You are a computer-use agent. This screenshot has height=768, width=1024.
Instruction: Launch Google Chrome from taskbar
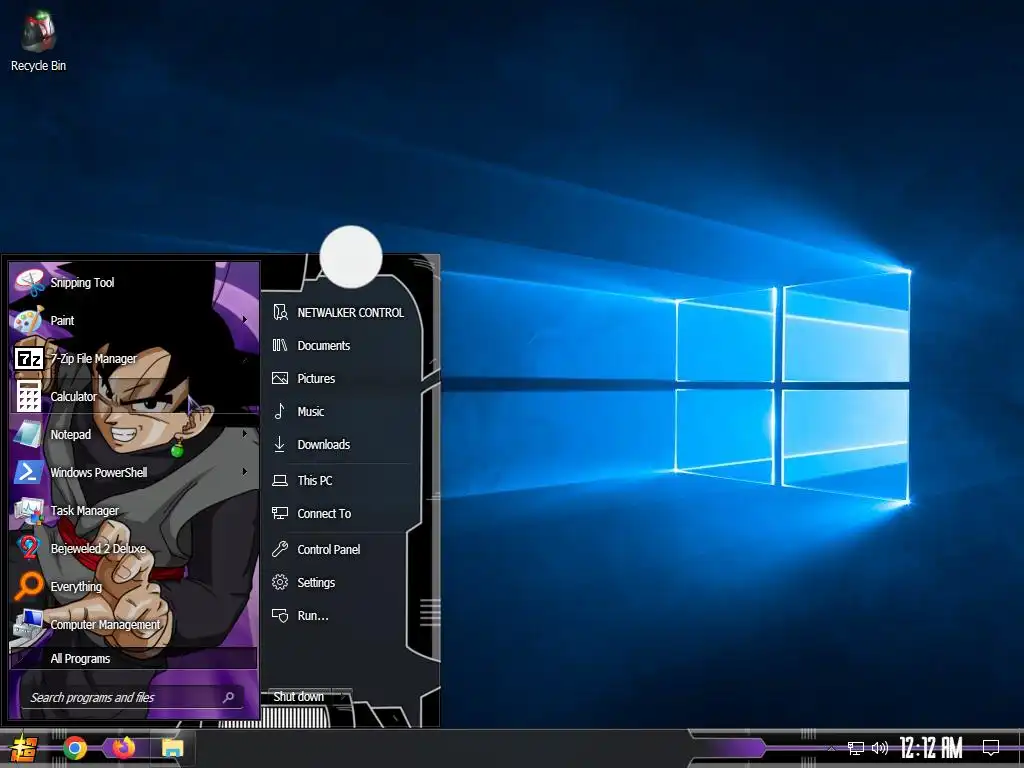pyautogui.click(x=75, y=748)
